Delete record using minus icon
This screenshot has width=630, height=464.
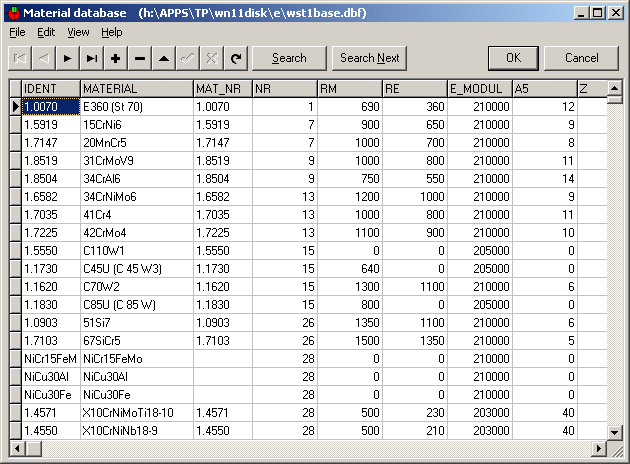click(140, 58)
